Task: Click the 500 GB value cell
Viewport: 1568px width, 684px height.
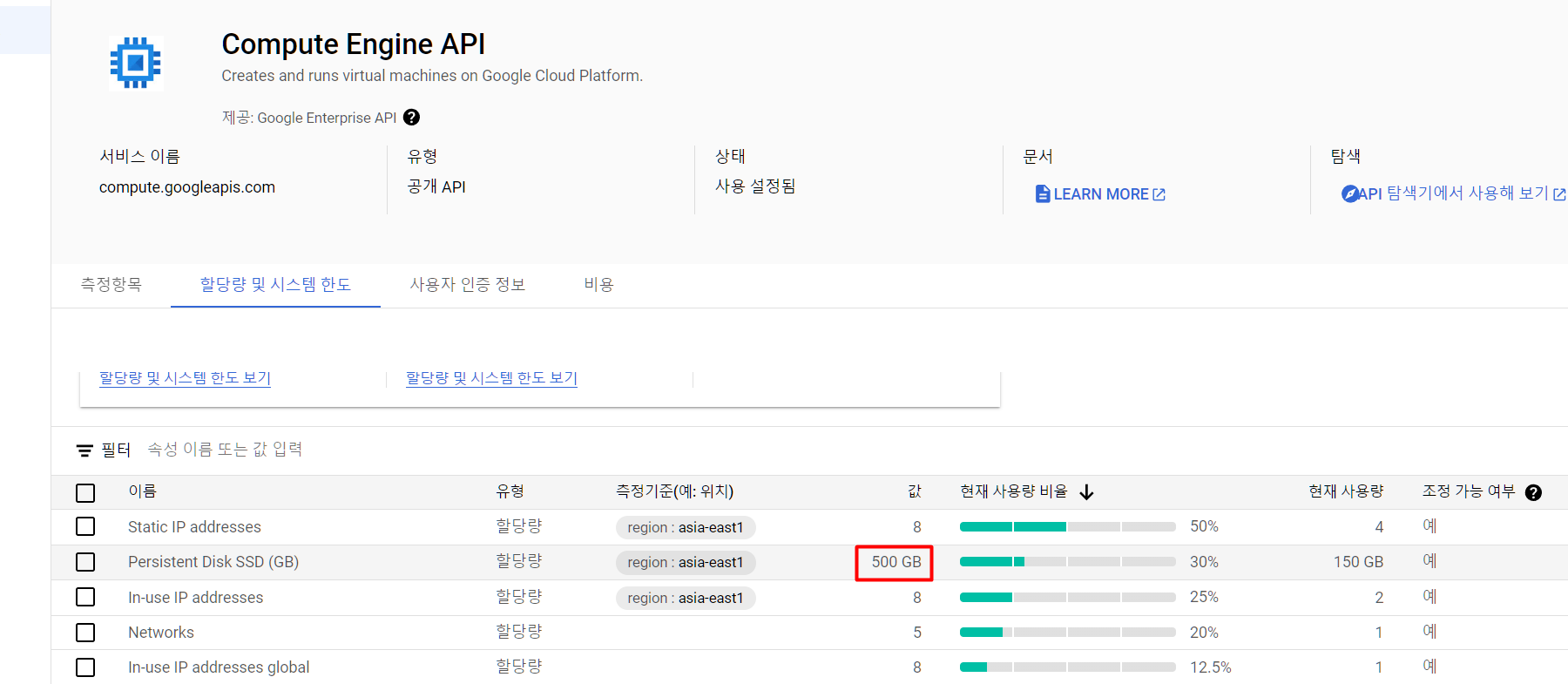Action: tap(896, 562)
